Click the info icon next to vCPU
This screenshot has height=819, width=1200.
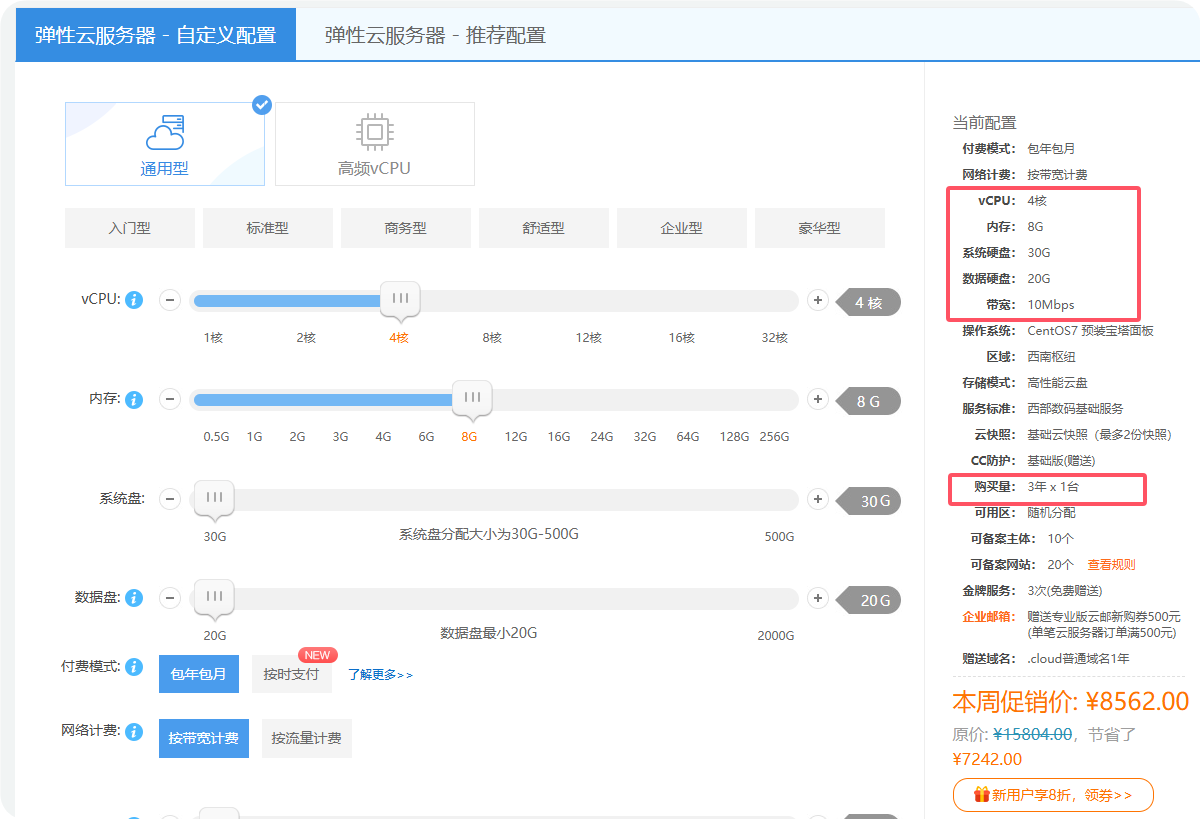click(135, 299)
